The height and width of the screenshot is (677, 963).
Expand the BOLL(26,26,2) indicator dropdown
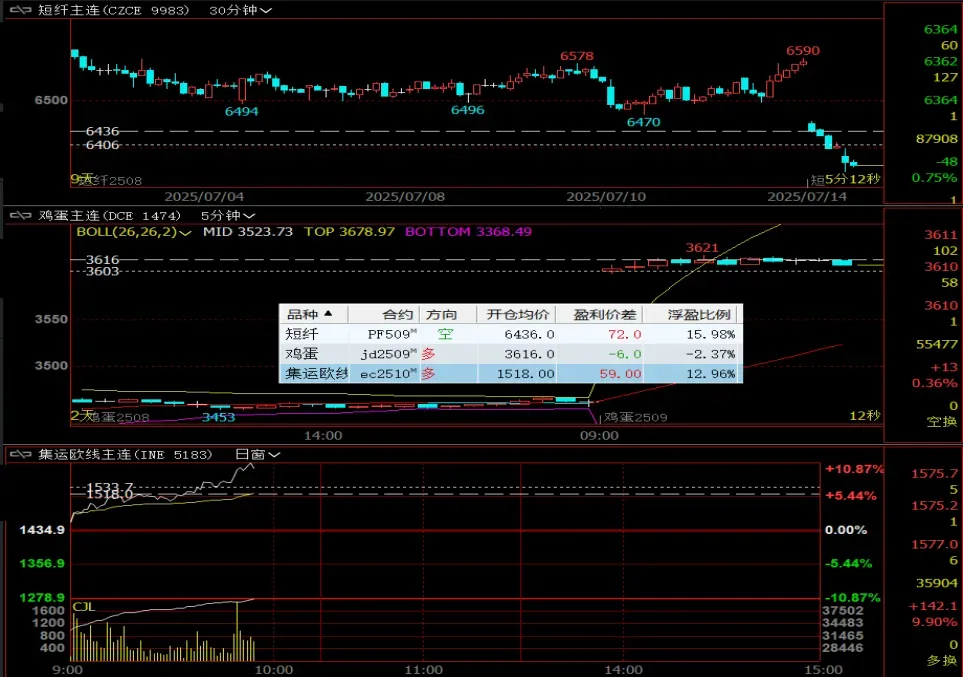(133, 232)
